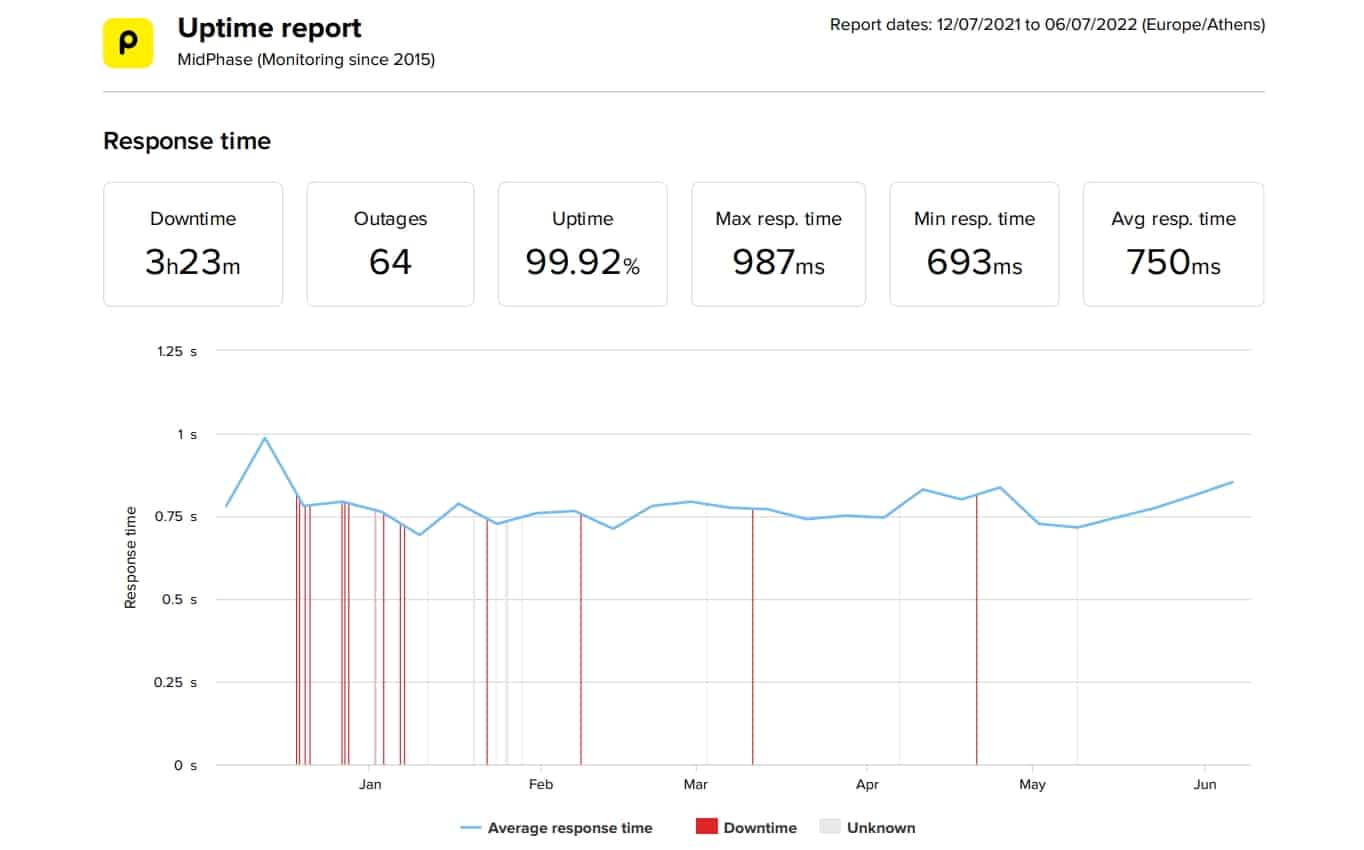This screenshot has width=1364, height=850.
Task: Click the May label on x-axis
Action: pyautogui.click(x=1033, y=785)
